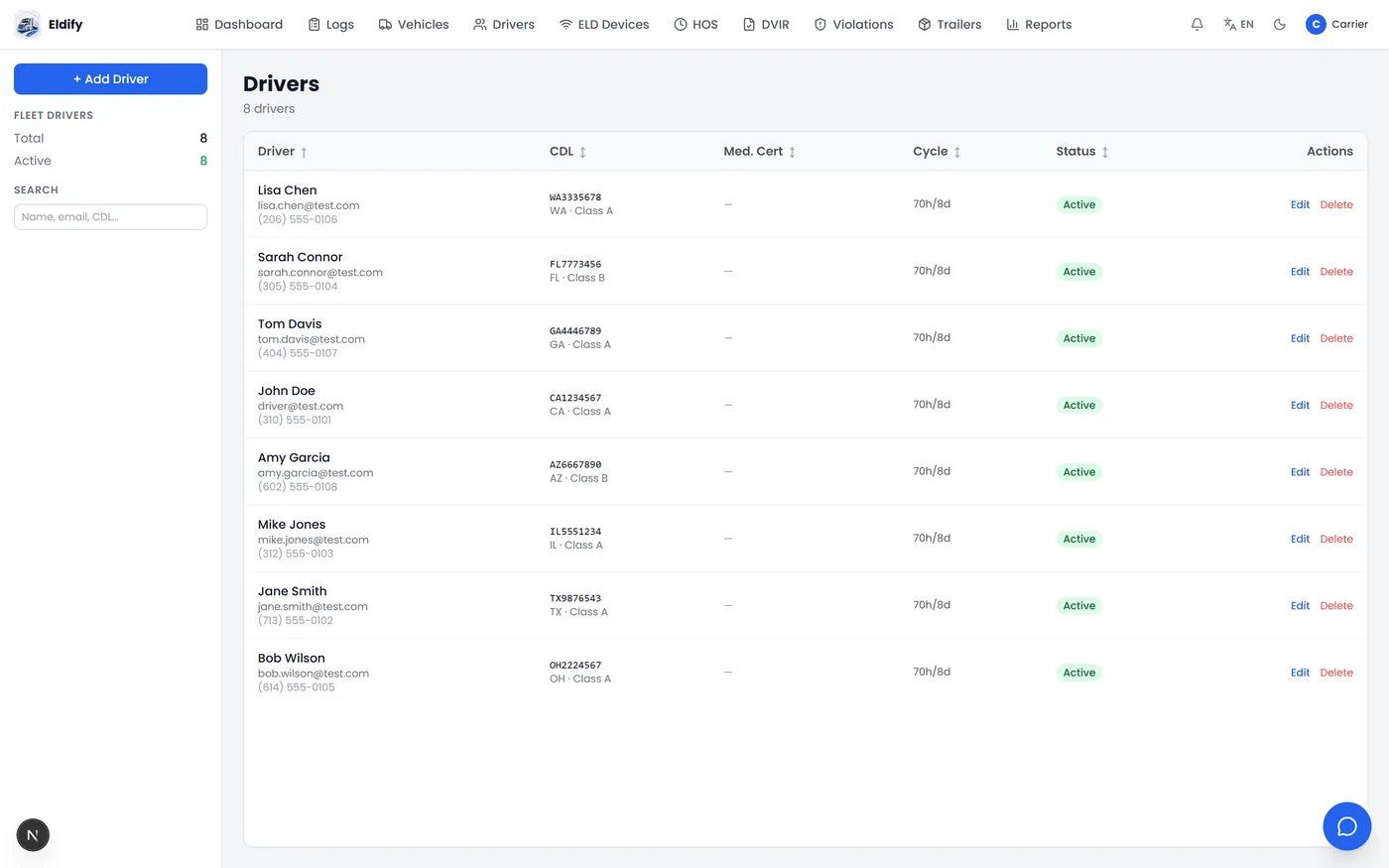This screenshot has height=868, width=1389.
Task: Delete driver Tom Davis
Action: 1336,339
